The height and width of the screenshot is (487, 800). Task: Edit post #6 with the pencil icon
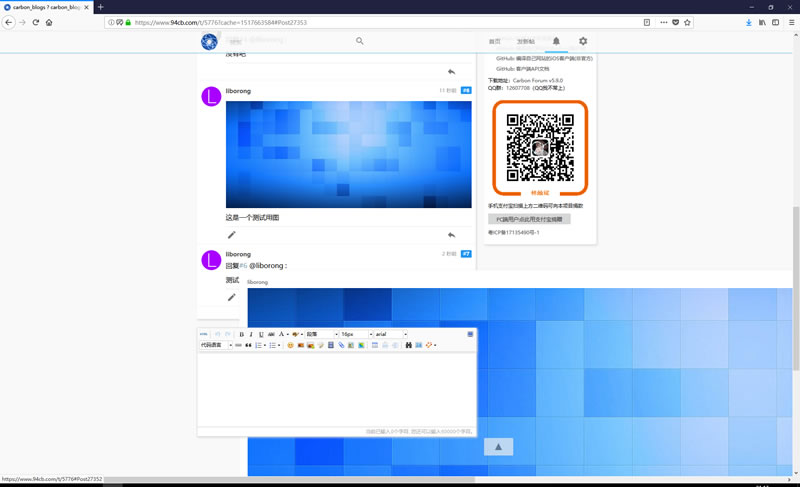click(x=232, y=235)
